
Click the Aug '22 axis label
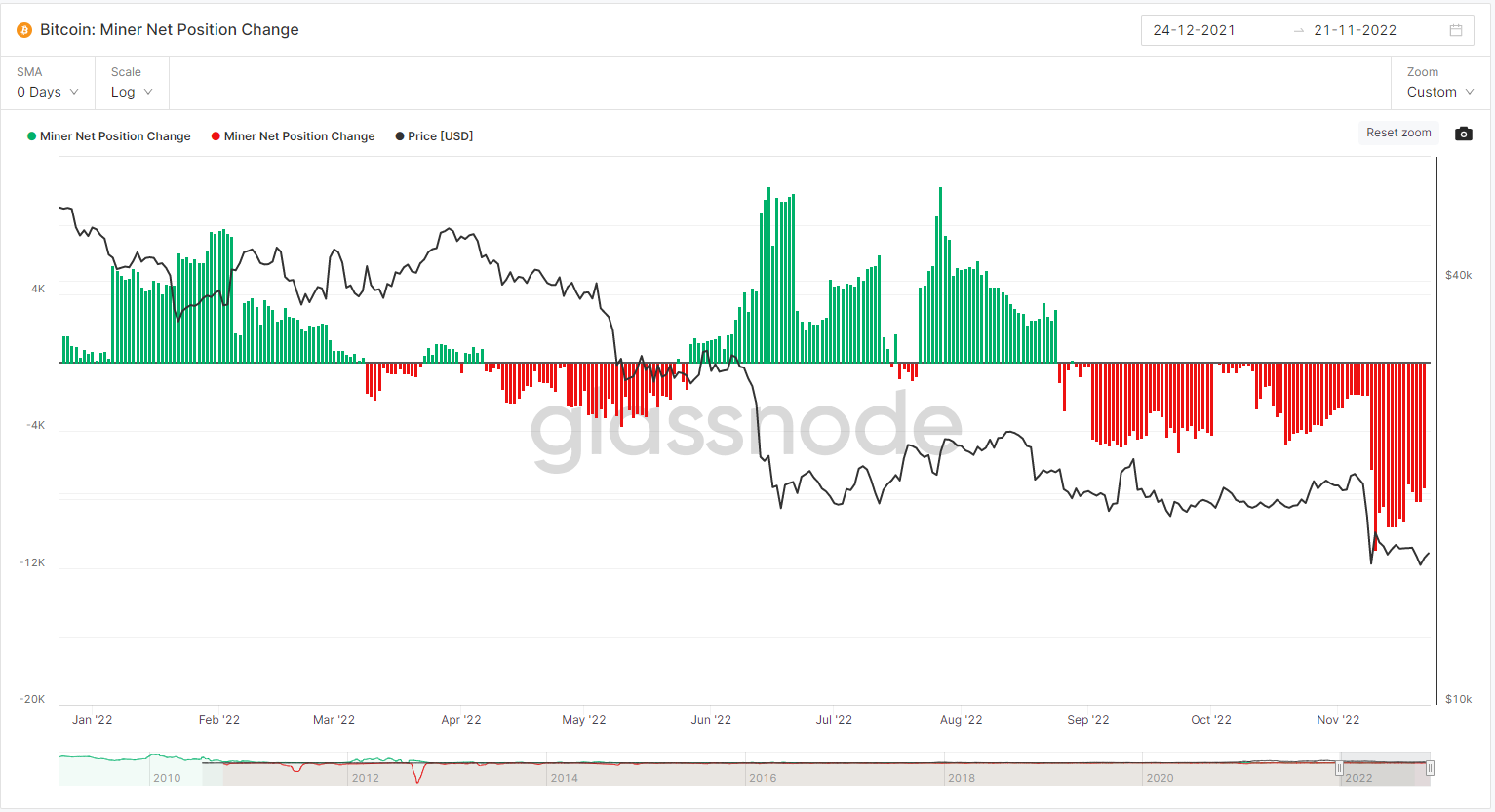pyautogui.click(x=962, y=720)
